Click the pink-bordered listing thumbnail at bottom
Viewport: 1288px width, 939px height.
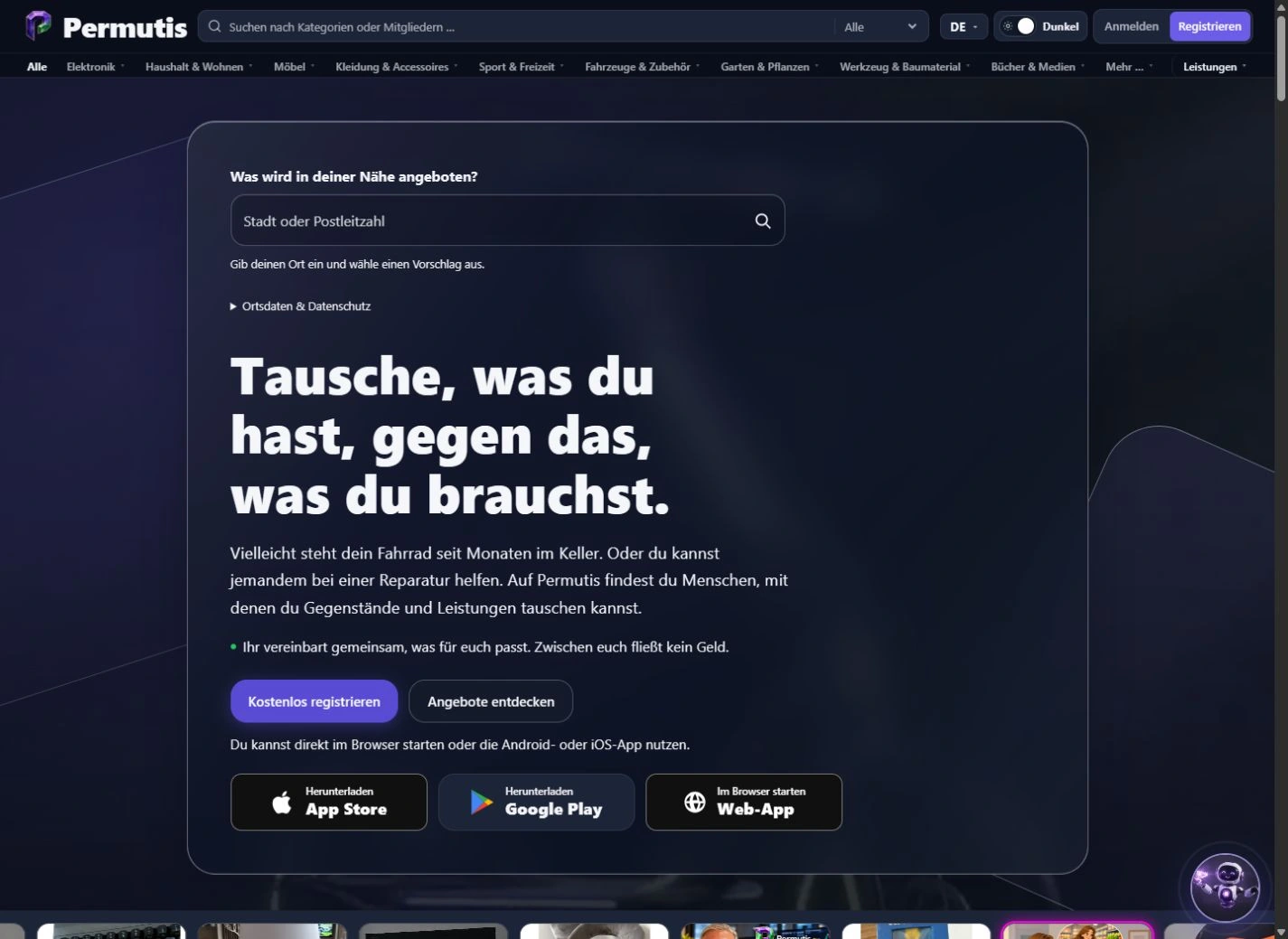point(1077,931)
